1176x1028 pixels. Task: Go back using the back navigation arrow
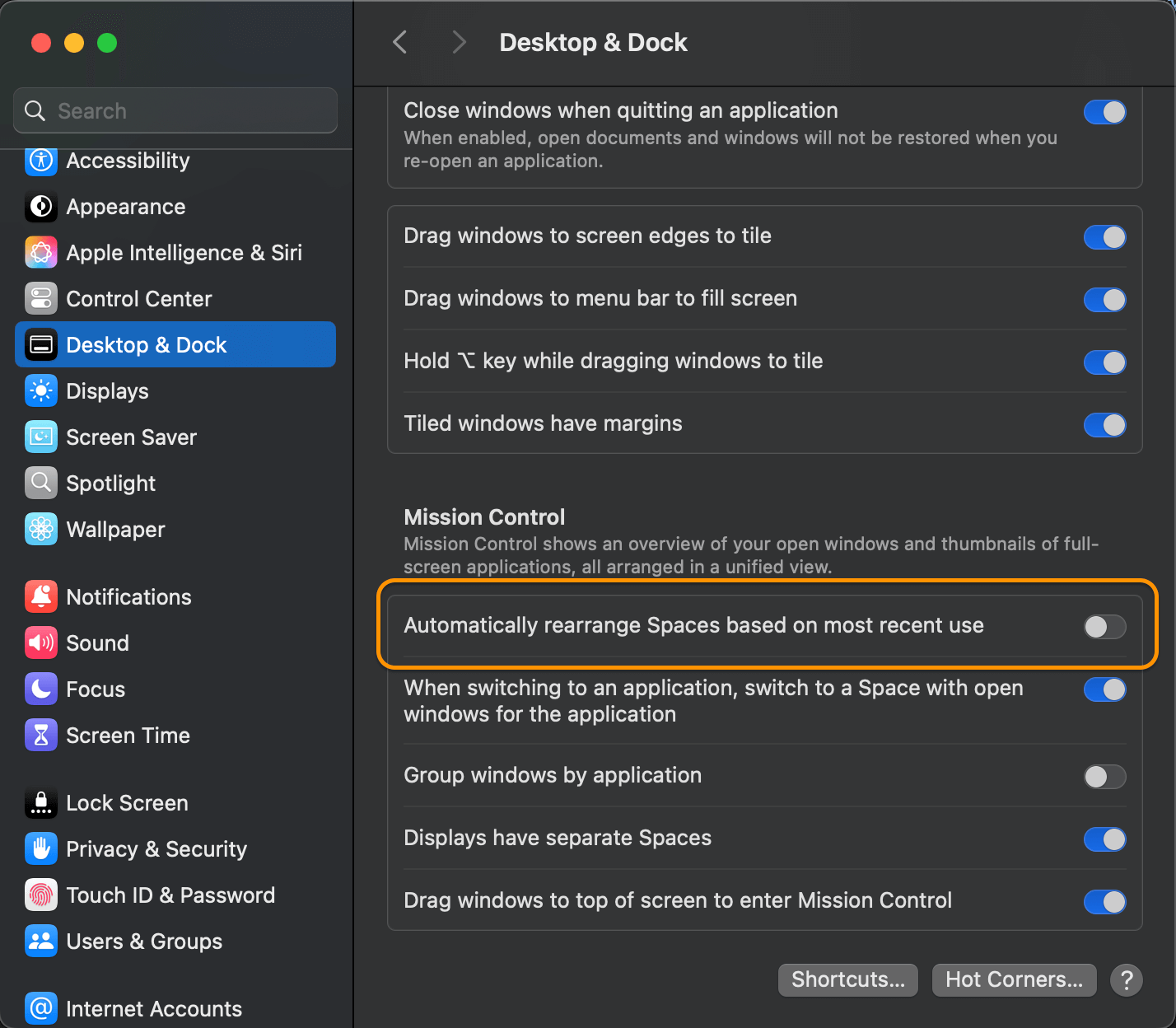pyautogui.click(x=399, y=41)
